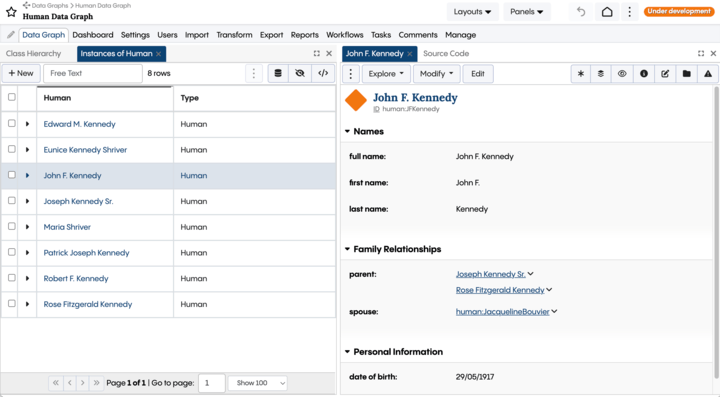Image resolution: width=720 pixels, height=397 pixels.
Task: Open the Import tab
Action: (197, 35)
